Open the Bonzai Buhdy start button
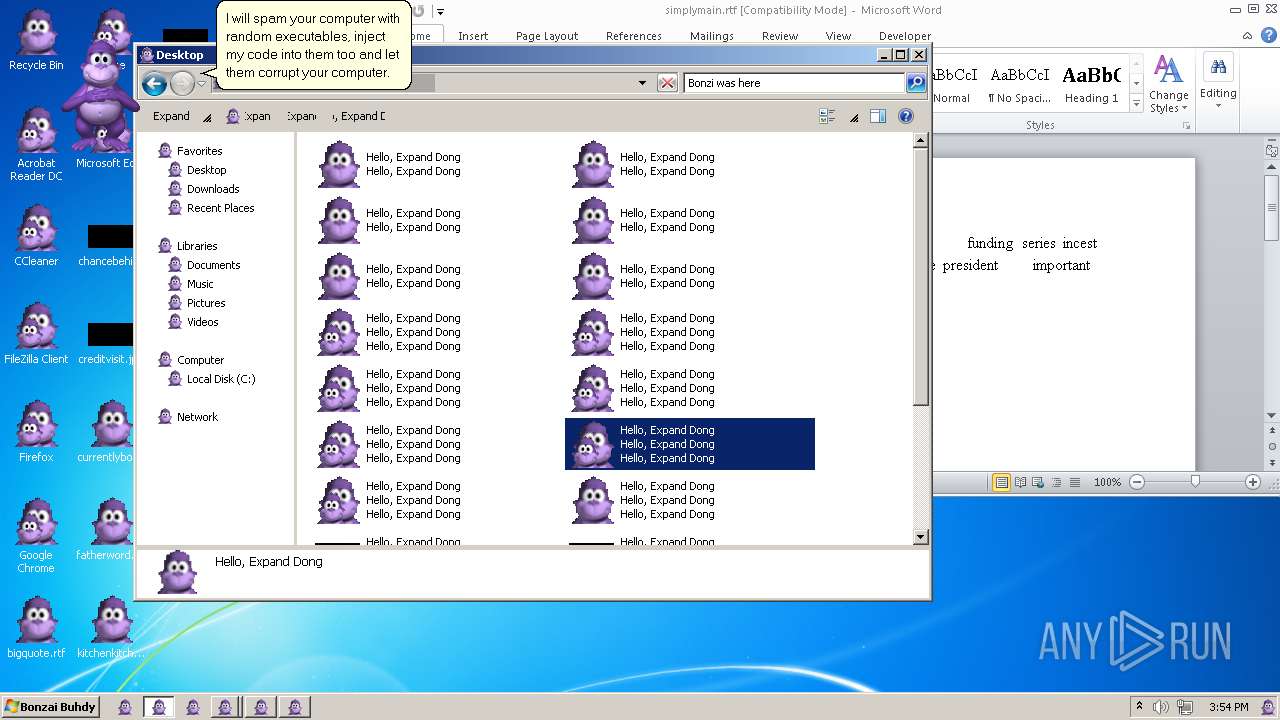Screen dimensions: 1280x720 click(50, 707)
